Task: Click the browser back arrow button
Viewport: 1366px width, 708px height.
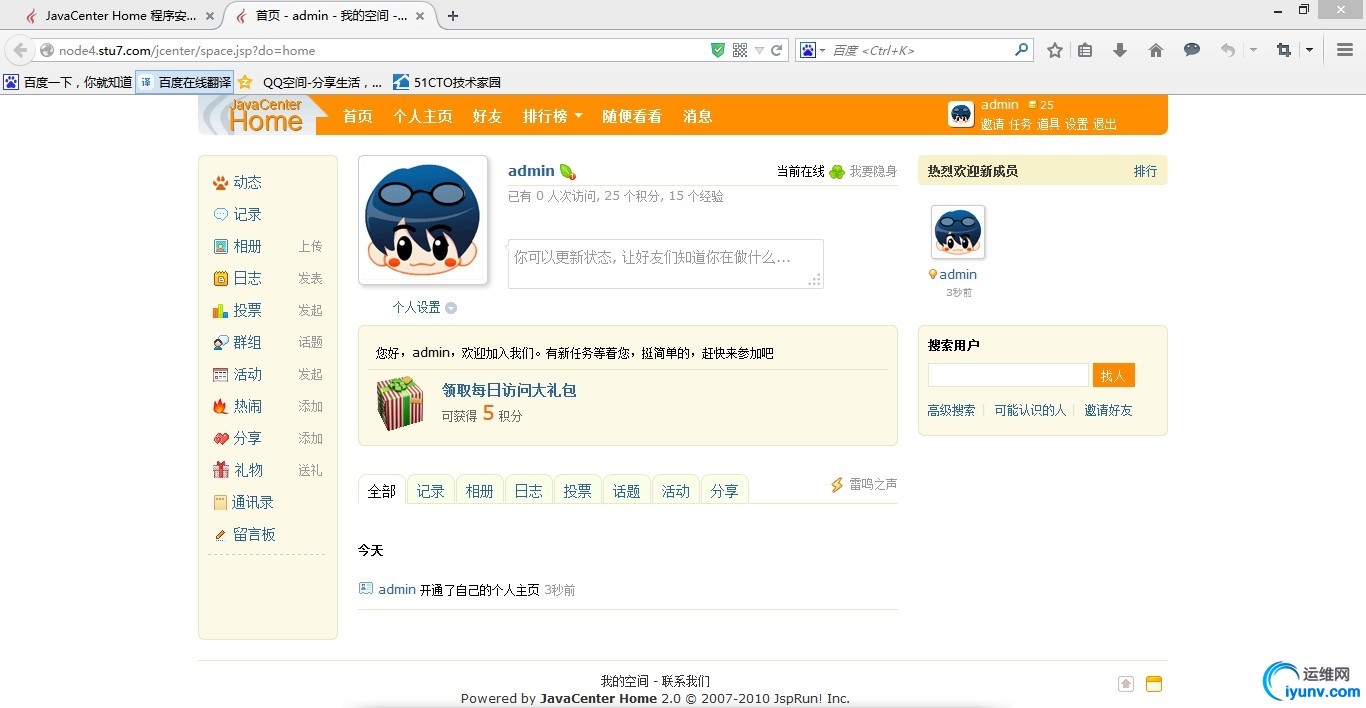Action: (x=20, y=50)
